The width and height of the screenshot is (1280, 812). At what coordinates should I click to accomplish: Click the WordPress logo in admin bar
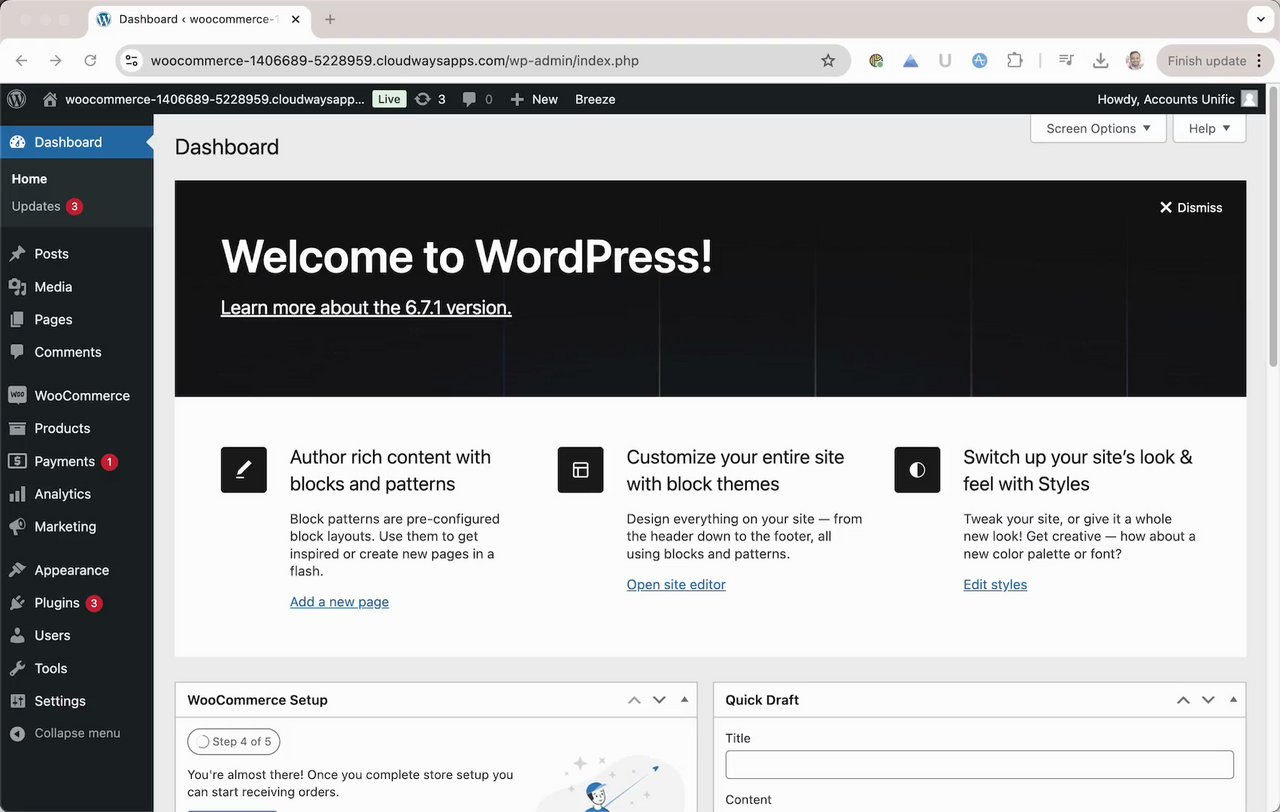coord(16,99)
